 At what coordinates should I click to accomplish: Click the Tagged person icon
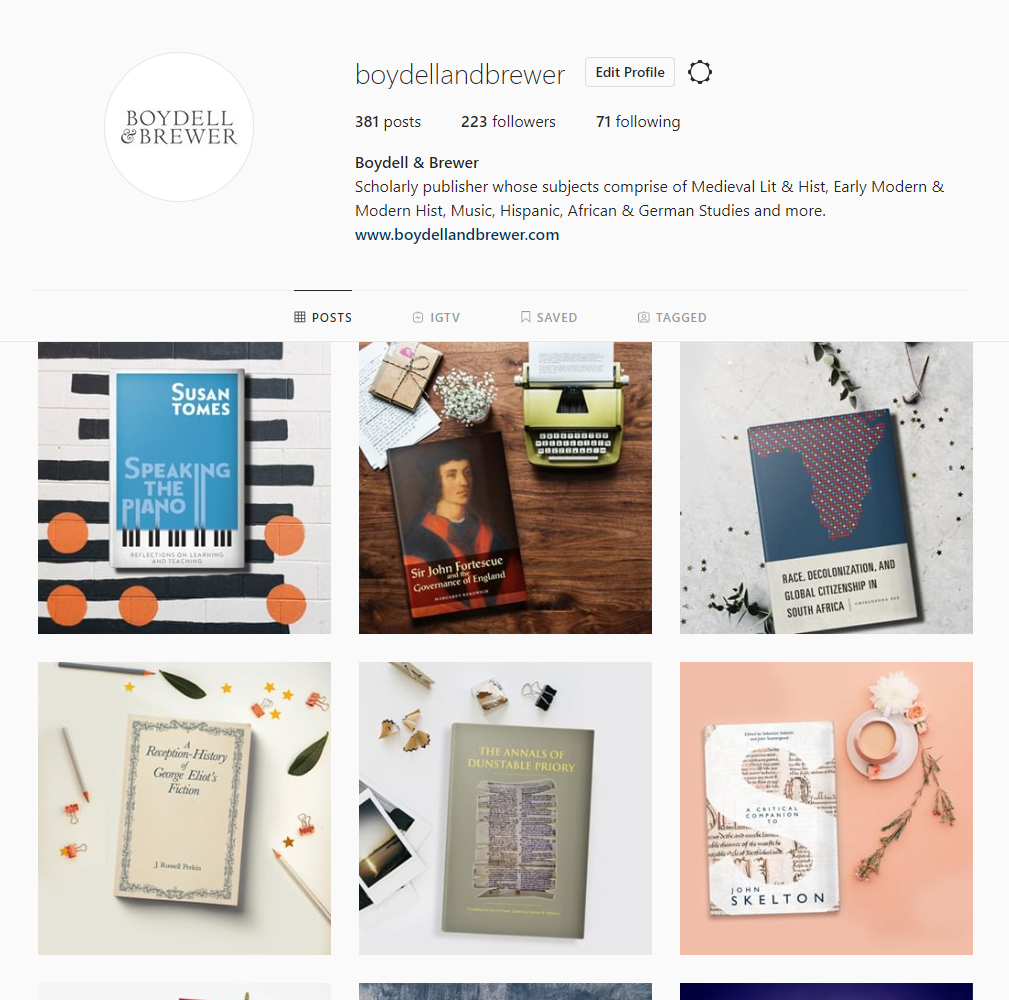pos(643,317)
